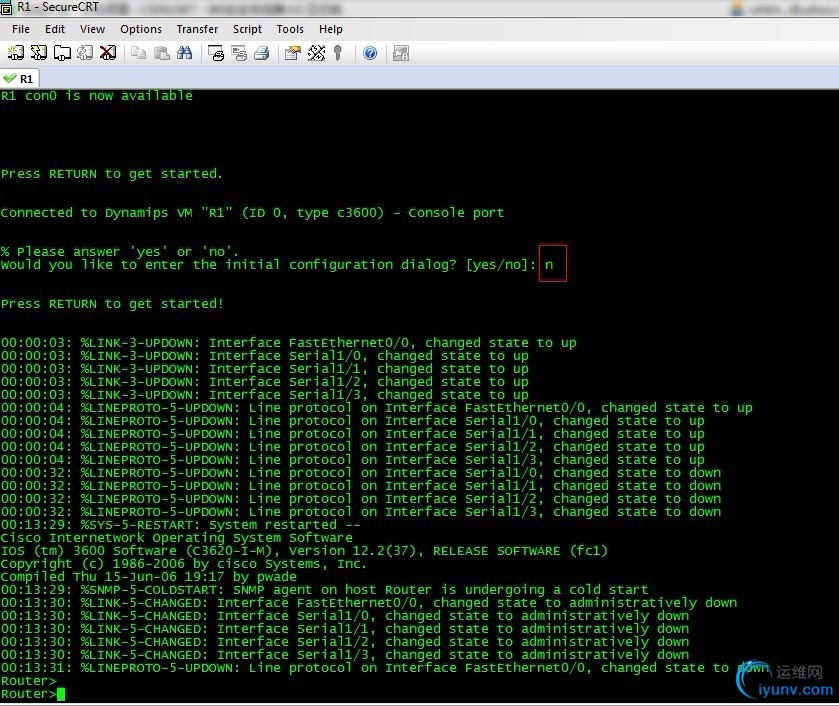
Task: Click the '%SNMP-5-COLDSTART' log line
Action: [x=324, y=590]
